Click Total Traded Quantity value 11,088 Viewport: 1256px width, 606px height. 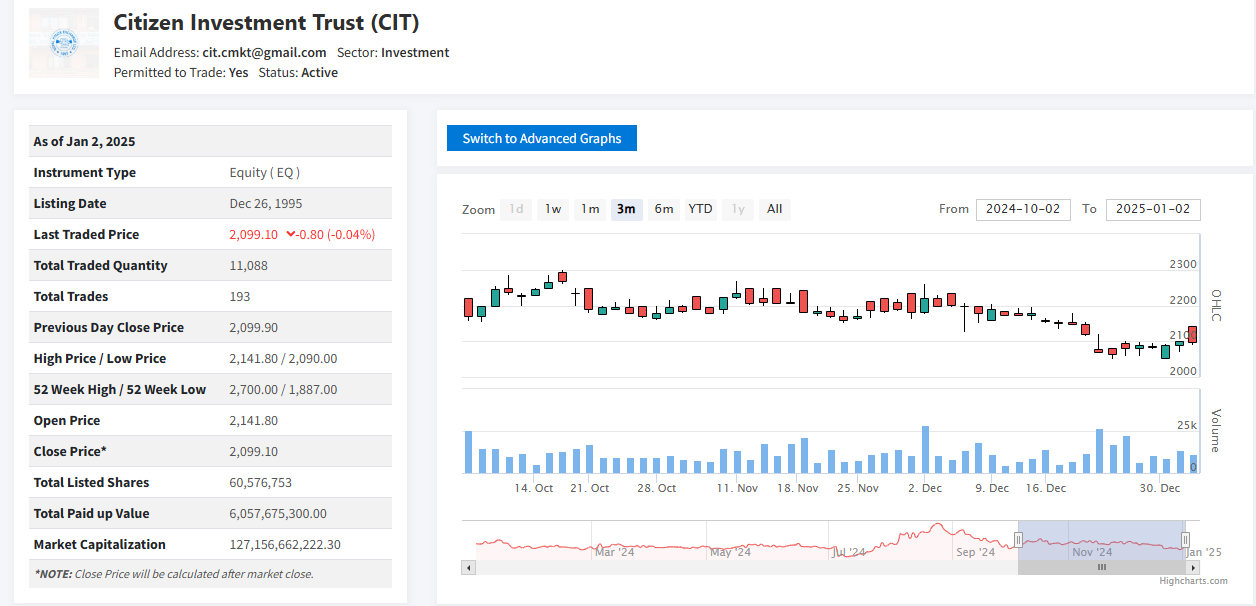(249, 265)
